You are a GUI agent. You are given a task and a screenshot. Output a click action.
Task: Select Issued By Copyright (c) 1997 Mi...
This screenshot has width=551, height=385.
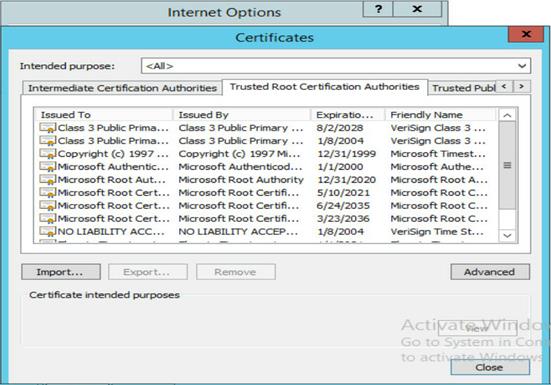(x=239, y=154)
